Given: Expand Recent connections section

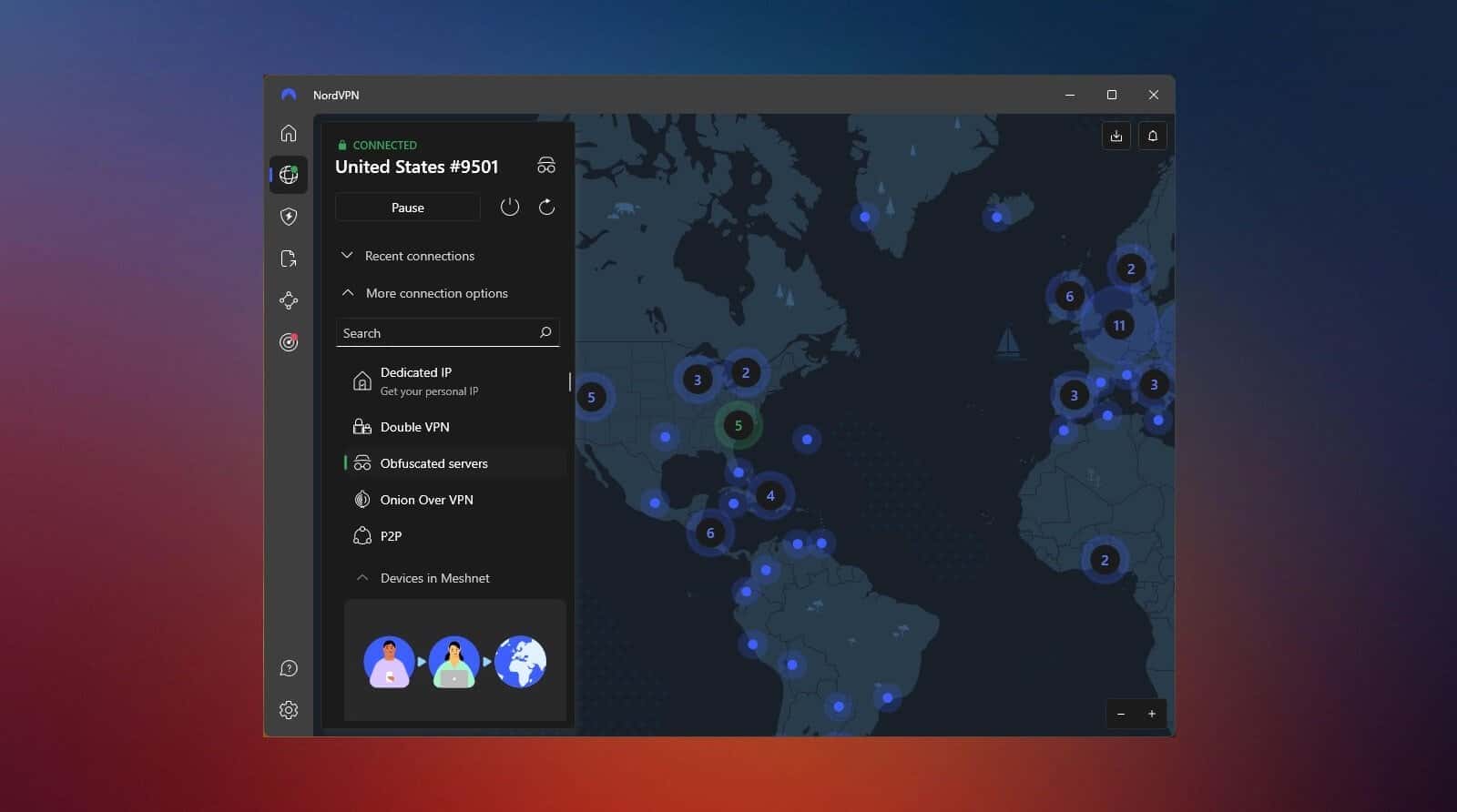Looking at the screenshot, I should point(408,256).
